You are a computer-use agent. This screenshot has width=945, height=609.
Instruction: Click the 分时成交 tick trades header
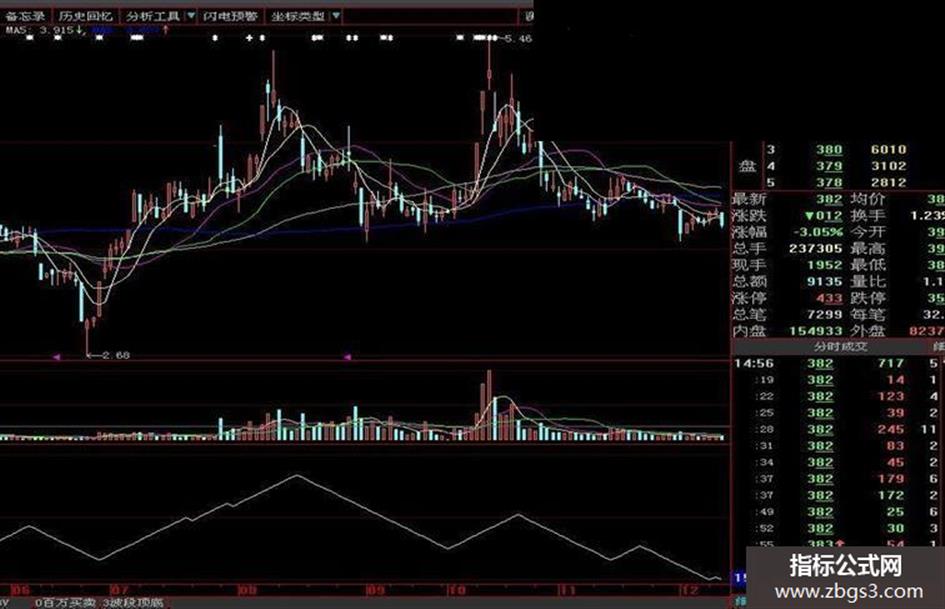point(840,347)
